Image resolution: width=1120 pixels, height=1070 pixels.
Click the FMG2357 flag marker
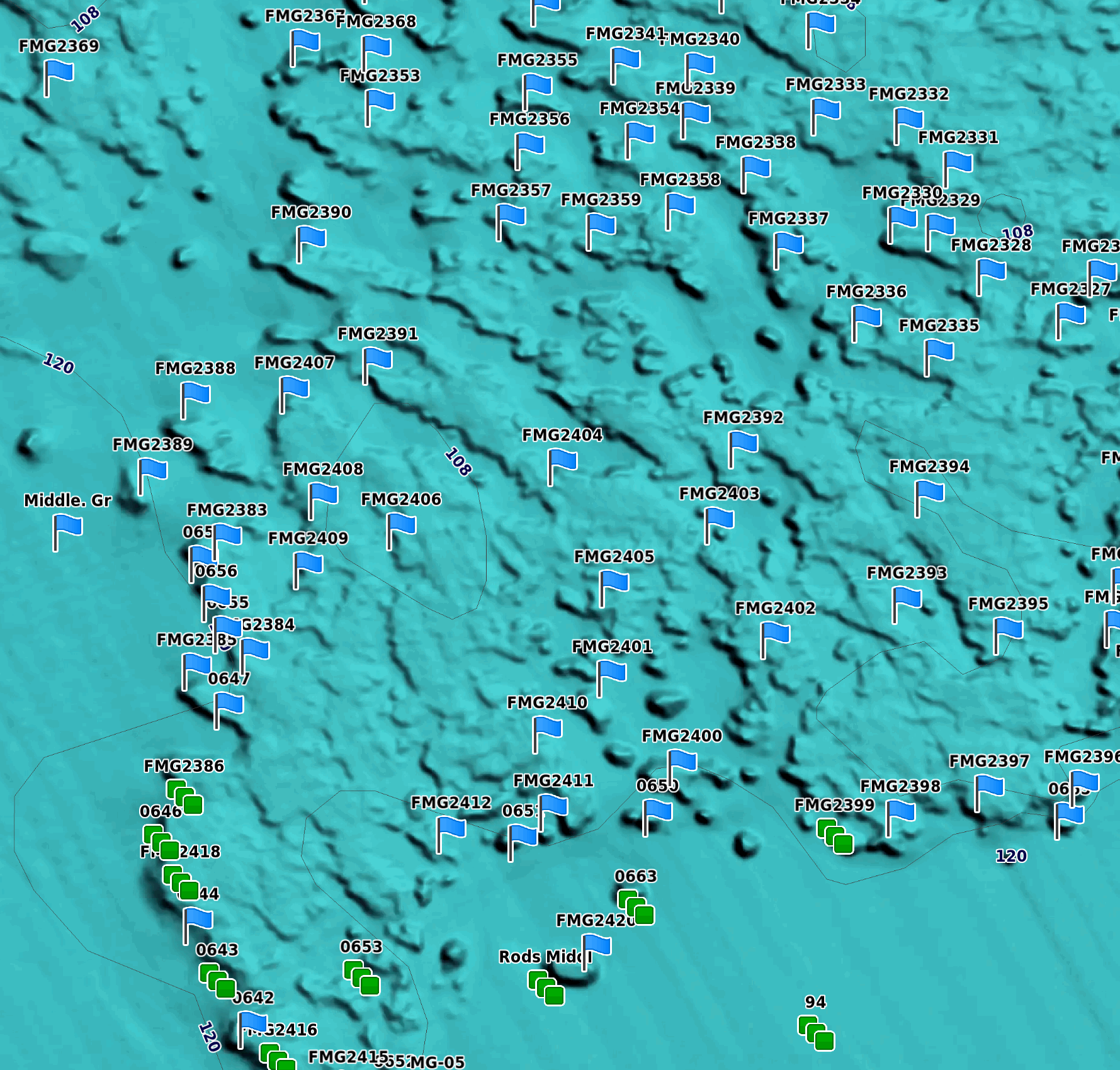(511, 222)
